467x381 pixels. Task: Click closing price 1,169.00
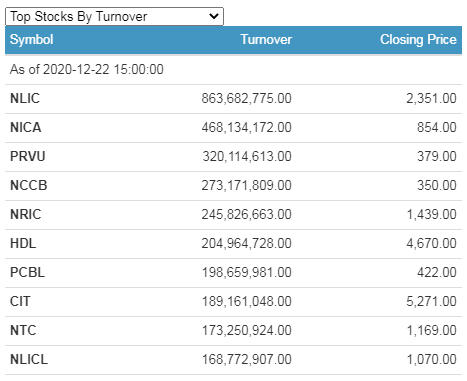click(432, 330)
